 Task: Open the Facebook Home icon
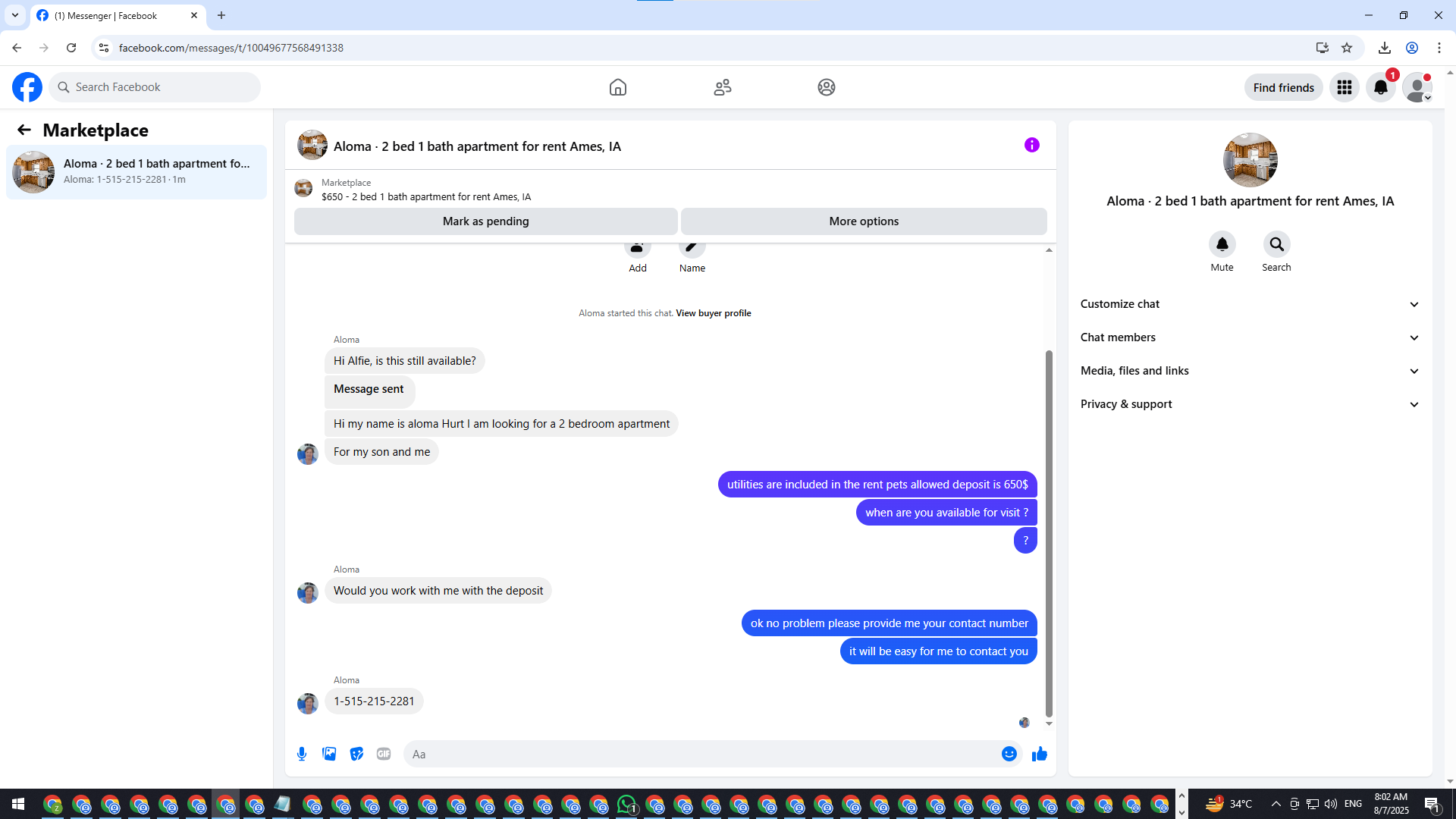(x=618, y=87)
